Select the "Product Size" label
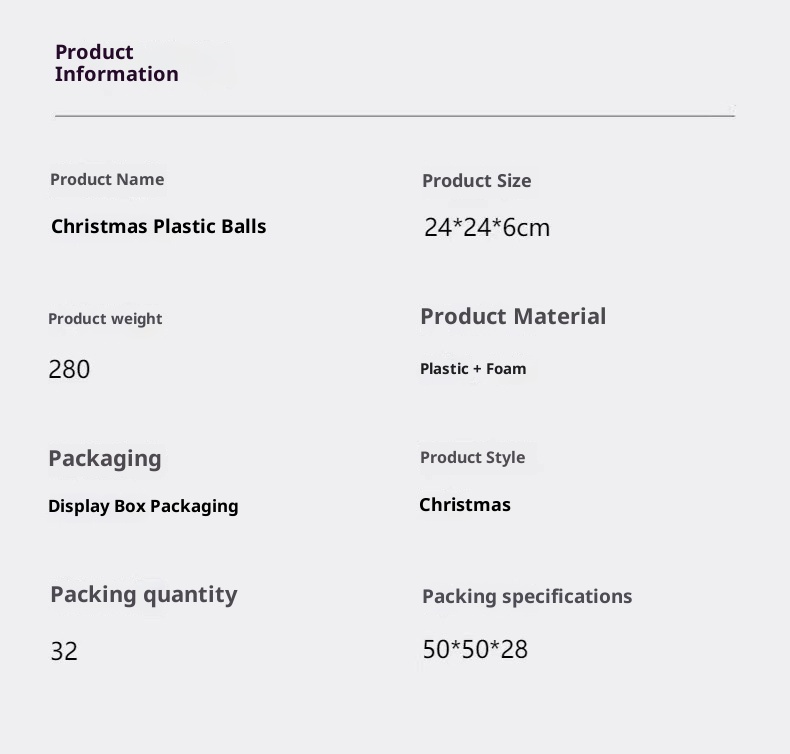The width and height of the screenshot is (790, 754). (476, 181)
